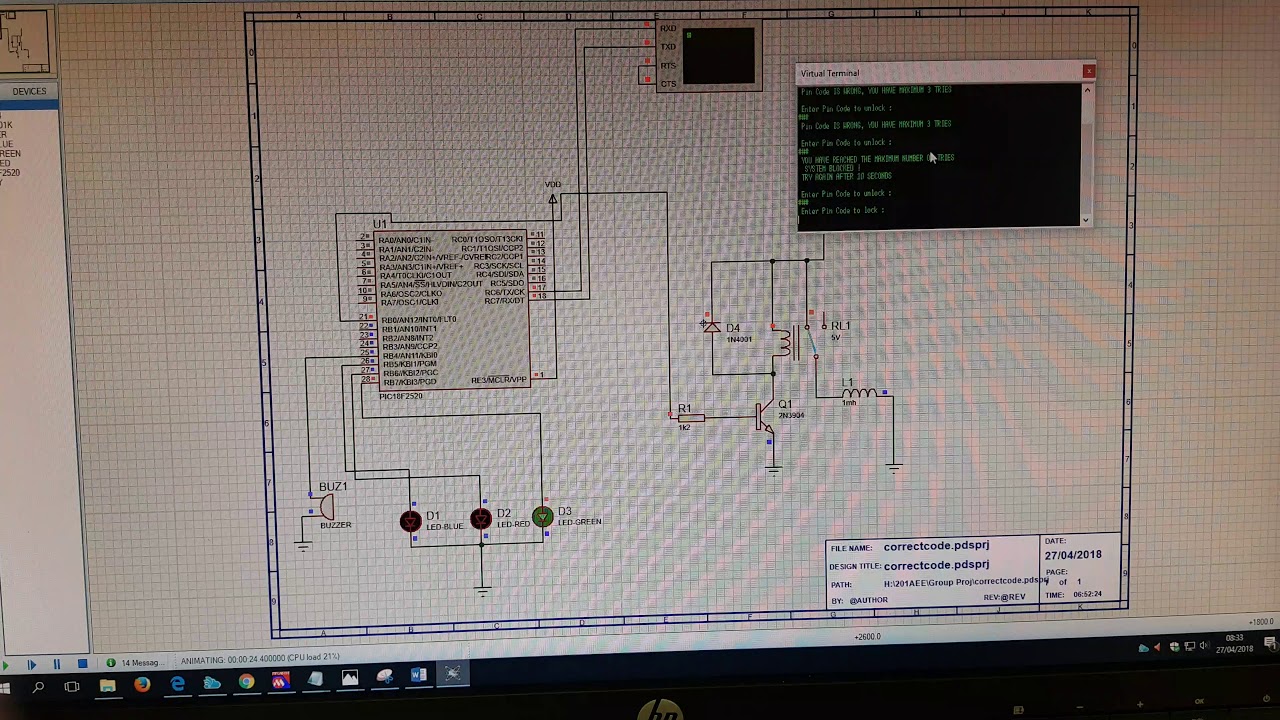Pause the running simulation
Viewport: 1280px width, 720px height.
coord(57,664)
